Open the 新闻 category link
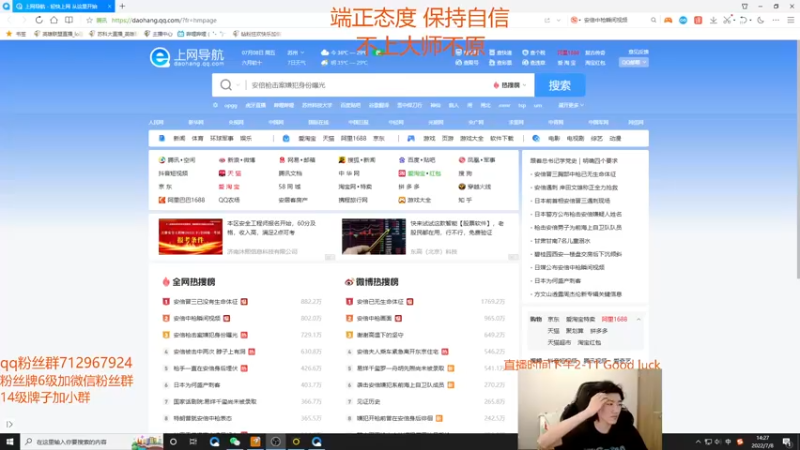 coord(179,138)
